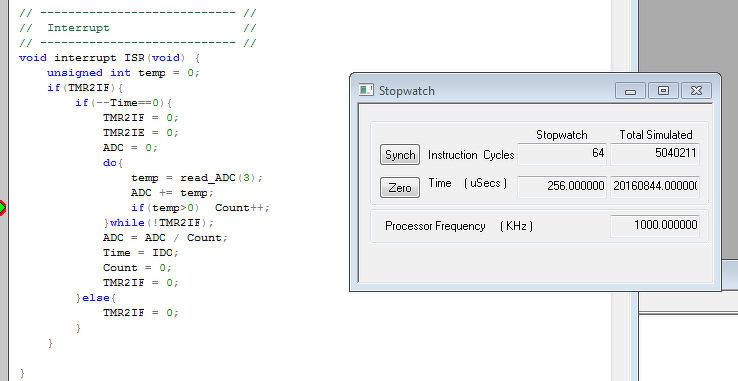
Task: Click the Processor Frequency field 1000.000000
Action: tap(655, 226)
